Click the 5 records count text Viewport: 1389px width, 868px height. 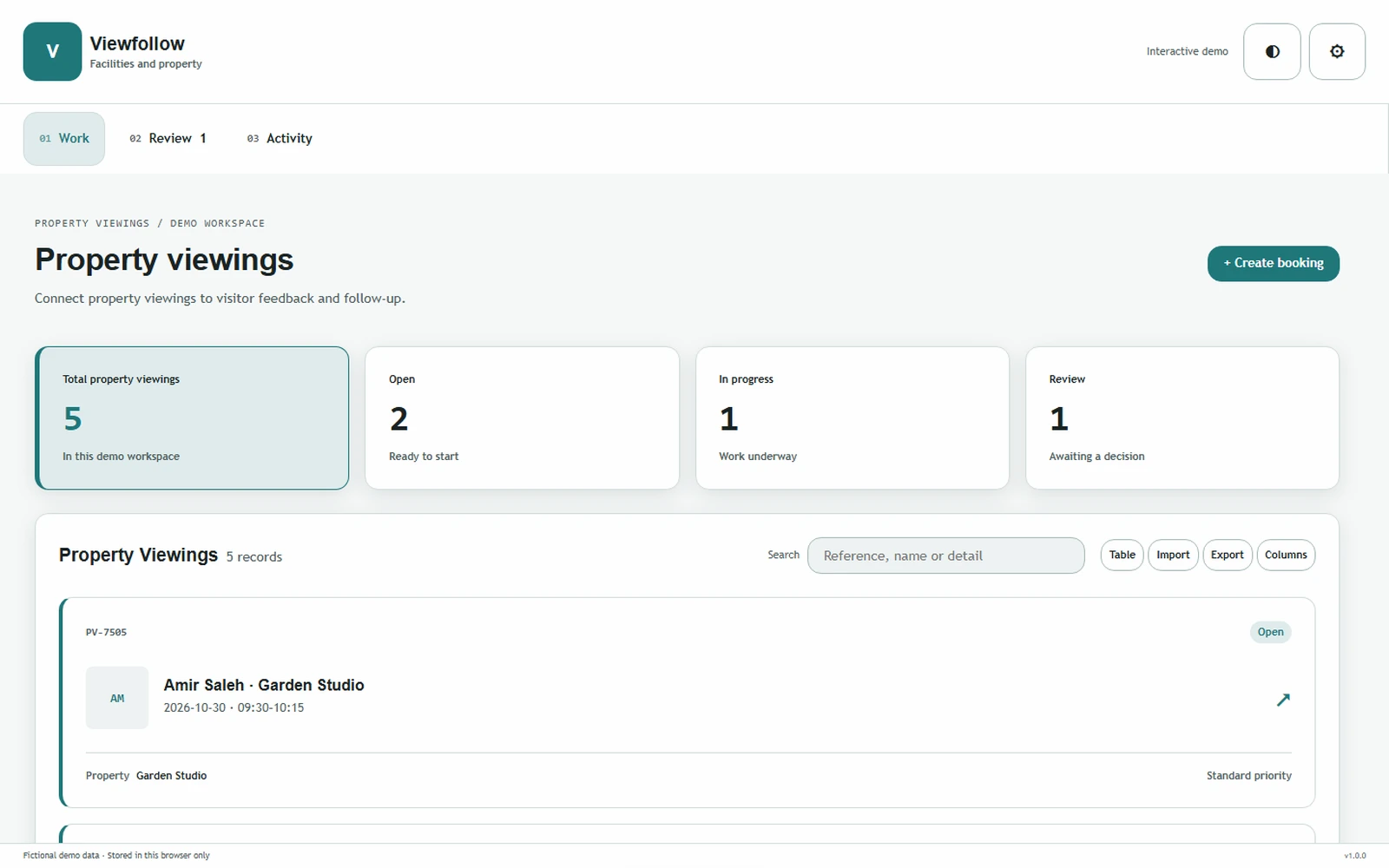pos(254,556)
